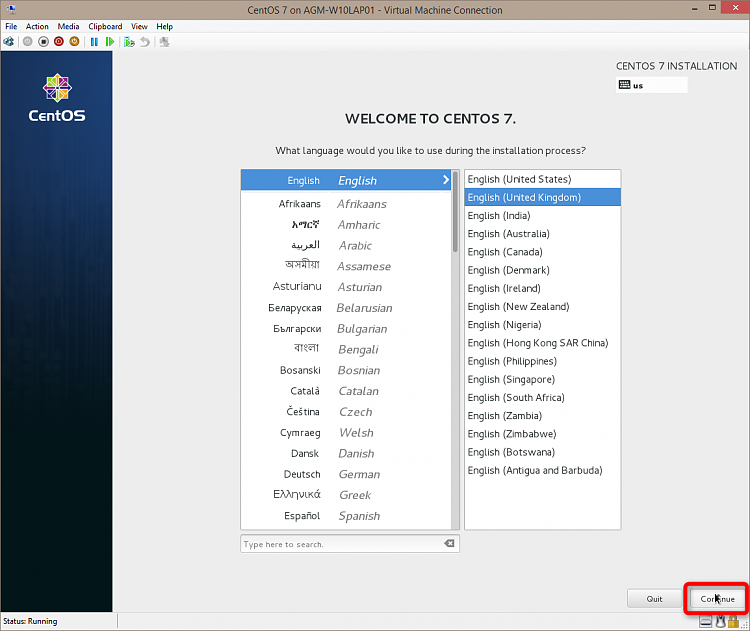750x631 pixels.
Task: Open the Help menu
Action: [x=165, y=26]
